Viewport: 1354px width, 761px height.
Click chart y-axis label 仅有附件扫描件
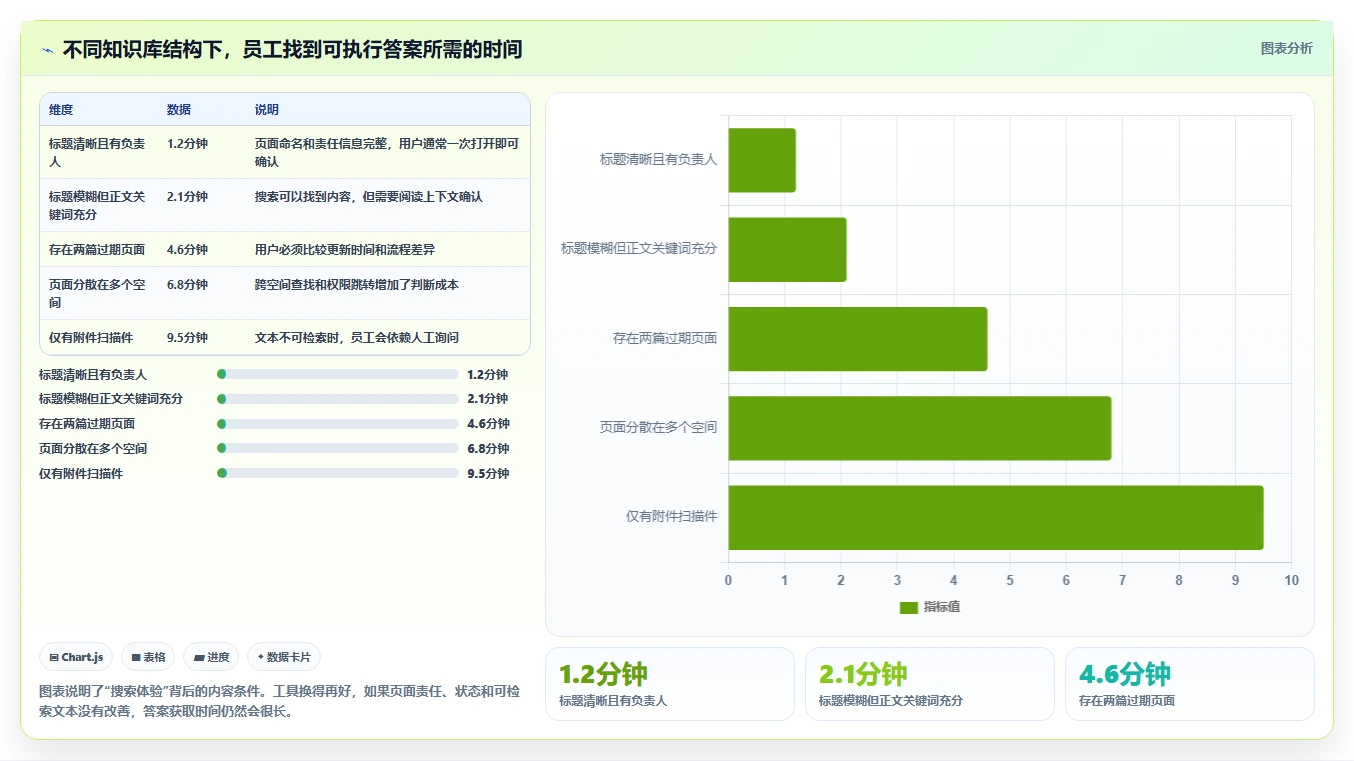[672, 517]
